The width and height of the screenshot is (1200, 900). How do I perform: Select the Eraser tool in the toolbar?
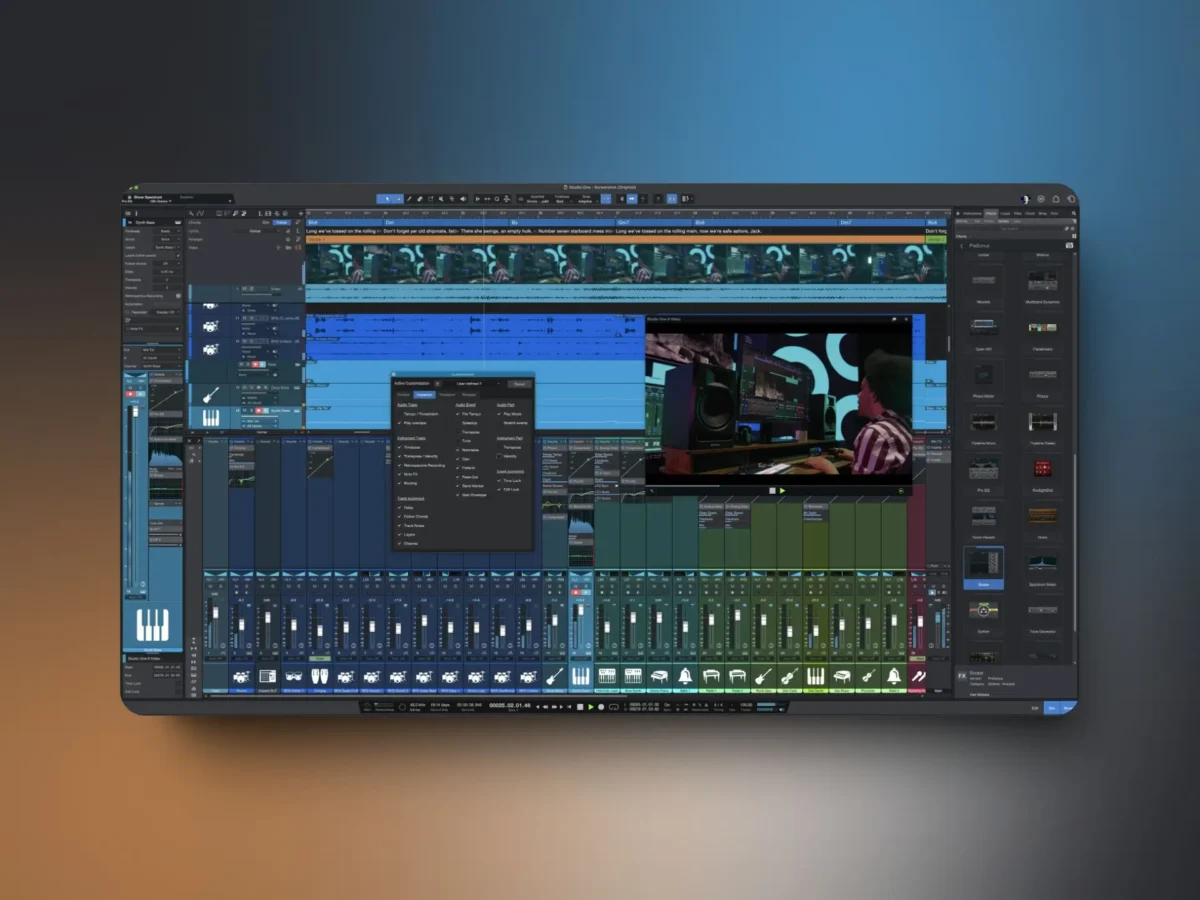click(x=419, y=199)
